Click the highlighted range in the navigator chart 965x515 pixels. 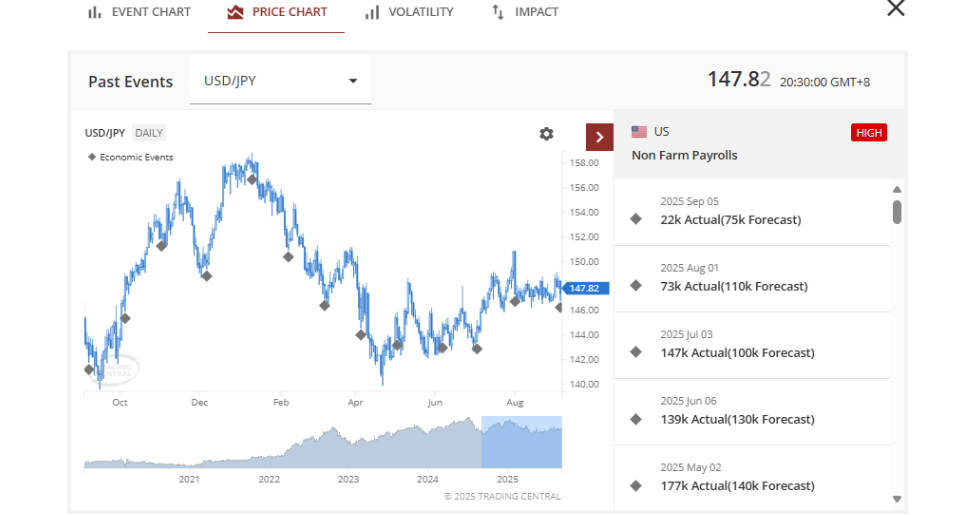click(x=521, y=442)
